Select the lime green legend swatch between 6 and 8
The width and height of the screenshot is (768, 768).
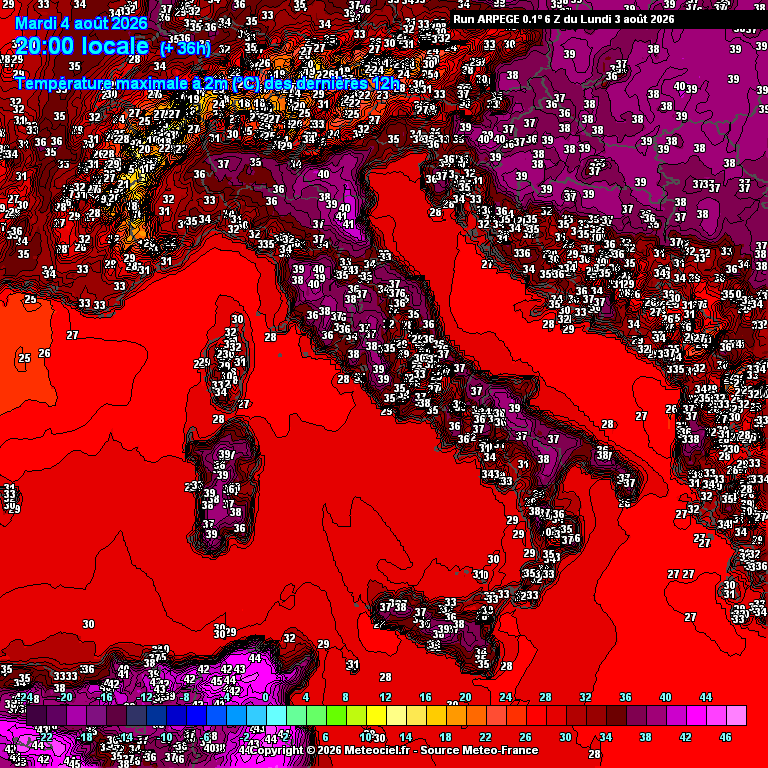tap(337, 716)
